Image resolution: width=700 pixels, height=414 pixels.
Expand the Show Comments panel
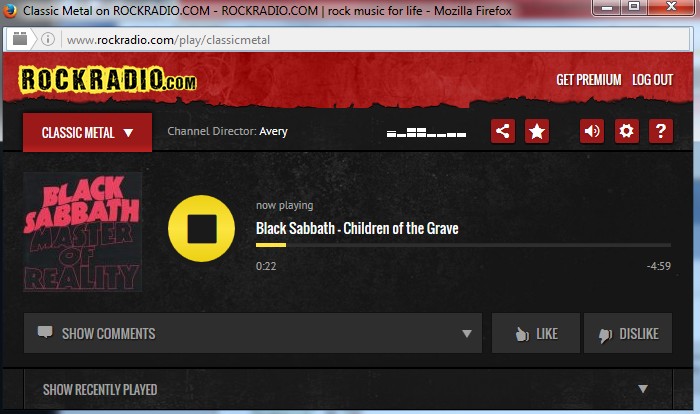coord(253,333)
